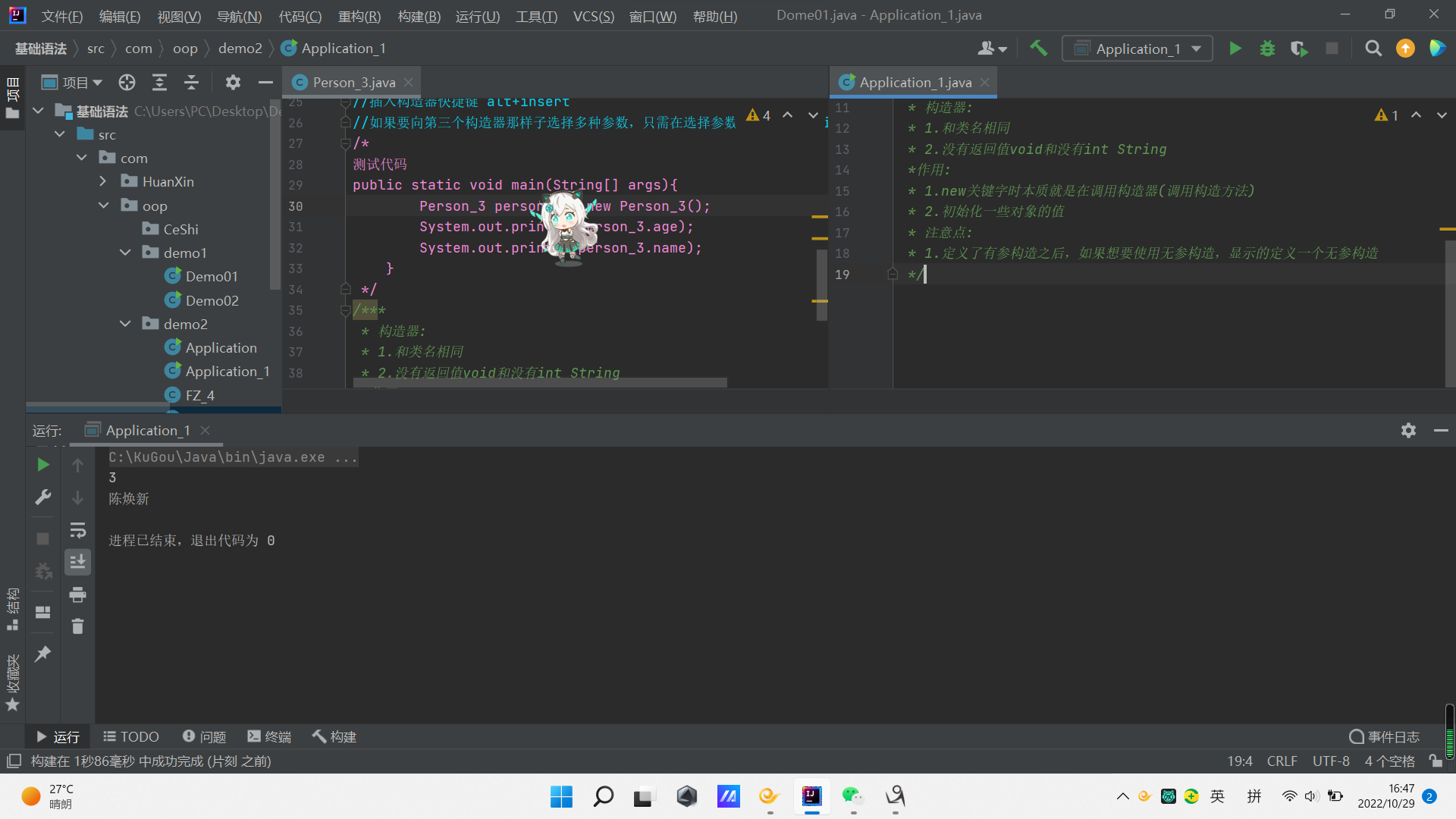The width and height of the screenshot is (1456, 819).
Task: Toggle soft-wrap in run console
Action: (x=77, y=530)
